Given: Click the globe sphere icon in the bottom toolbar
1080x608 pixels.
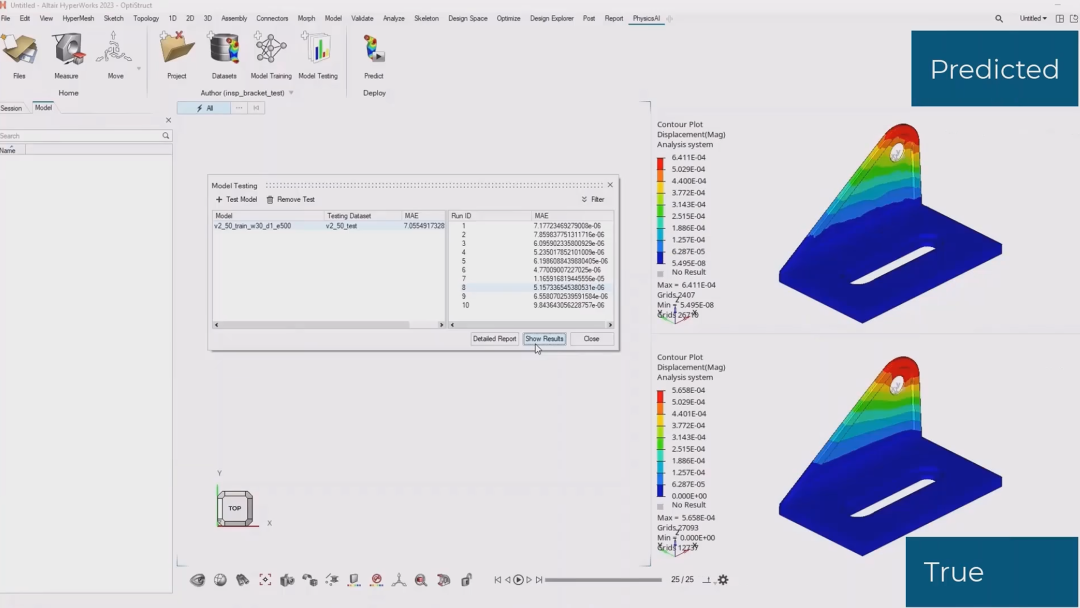Looking at the screenshot, I should click(220, 580).
